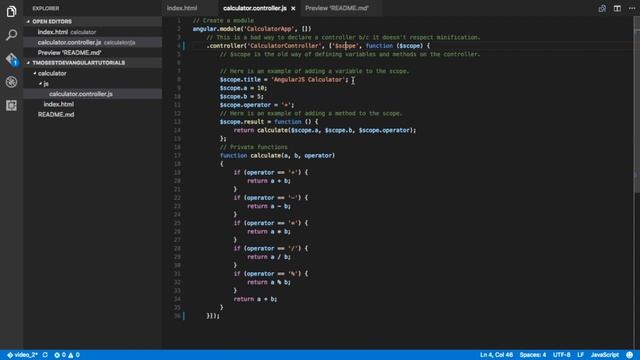Click the '$scope.result = function ()' line
640x360 pixels.
tap(269, 122)
